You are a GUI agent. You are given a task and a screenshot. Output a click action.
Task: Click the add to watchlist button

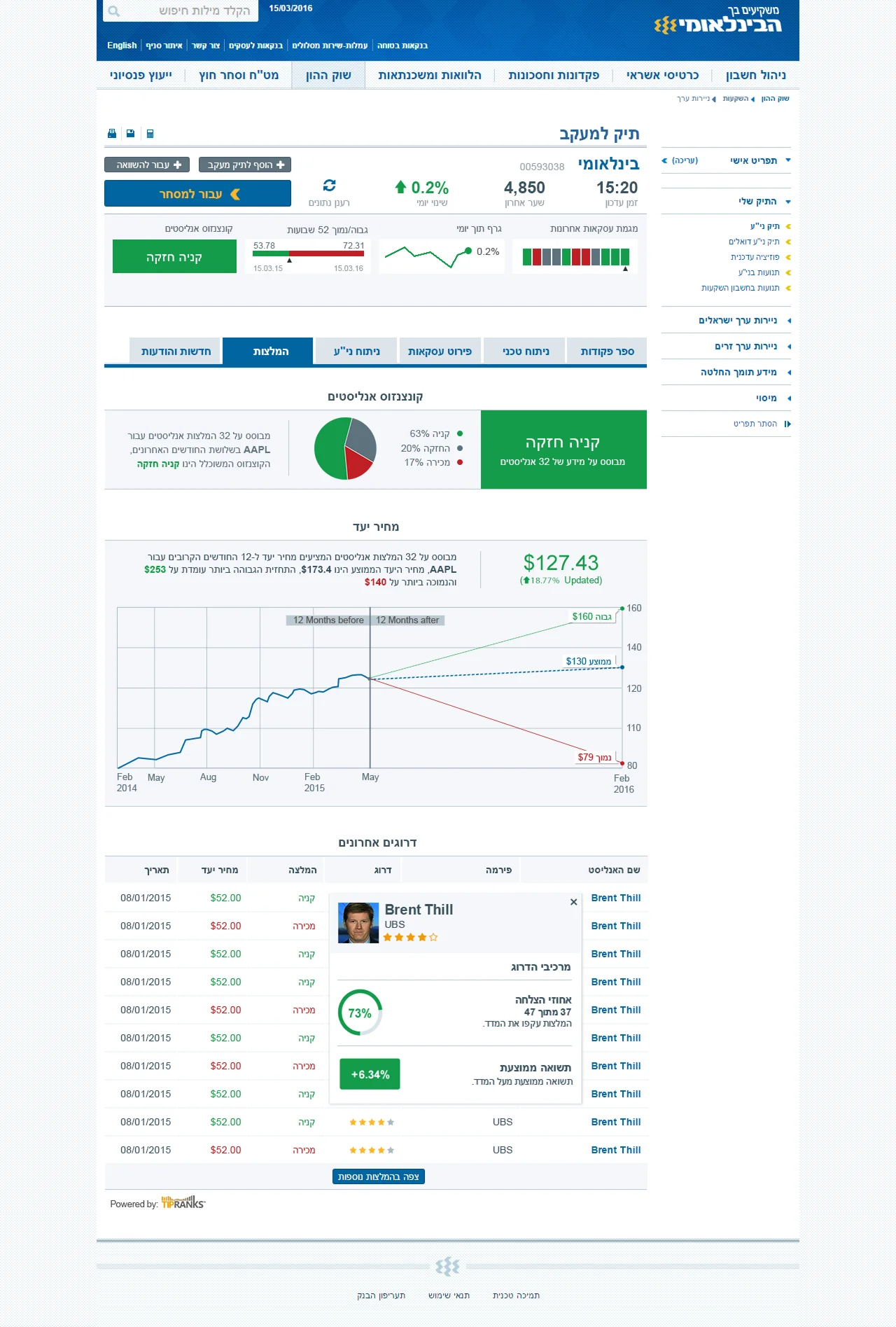click(245, 165)
